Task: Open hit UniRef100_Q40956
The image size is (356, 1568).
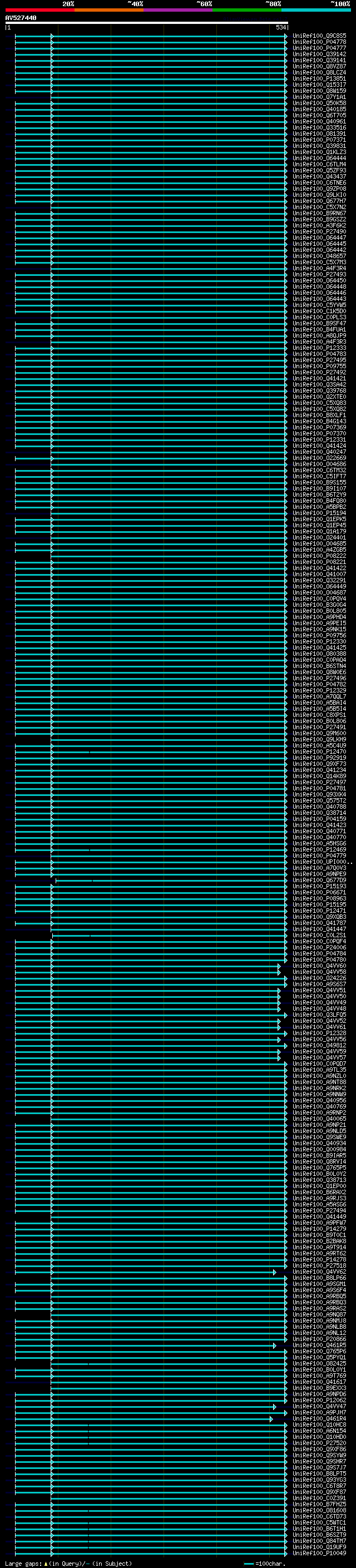Action: click(x=319, y=1101)
